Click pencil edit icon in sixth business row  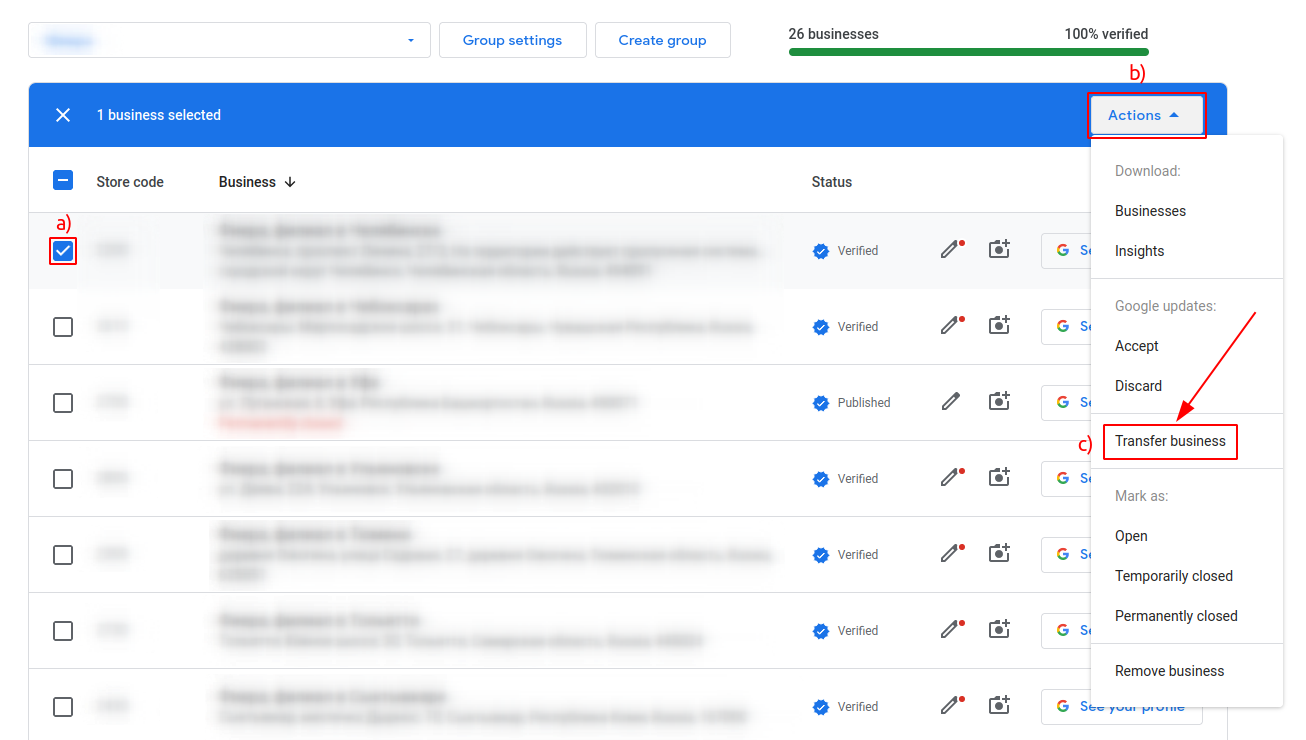951,630
